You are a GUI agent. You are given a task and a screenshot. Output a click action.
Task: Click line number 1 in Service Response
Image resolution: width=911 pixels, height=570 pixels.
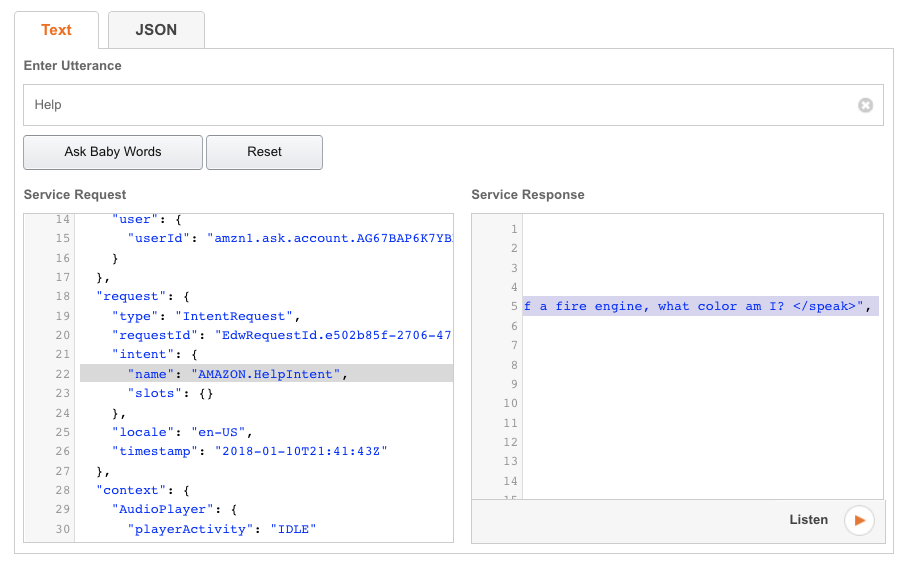(x=514, y=229)
